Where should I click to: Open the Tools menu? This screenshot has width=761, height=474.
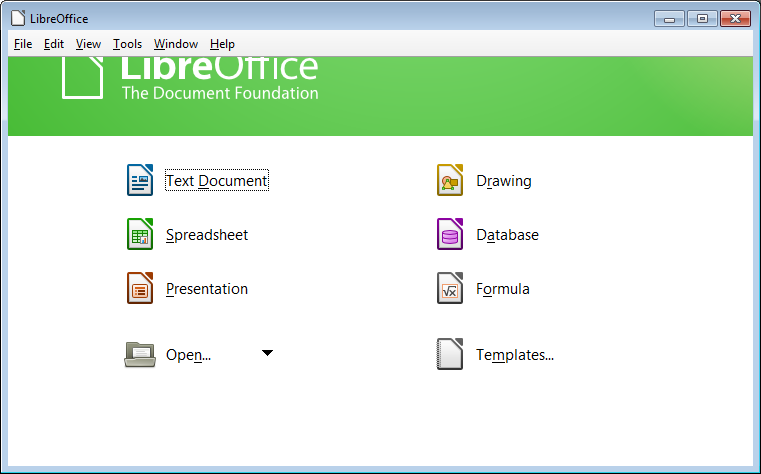pyautogui.click(x=127, y=44)
